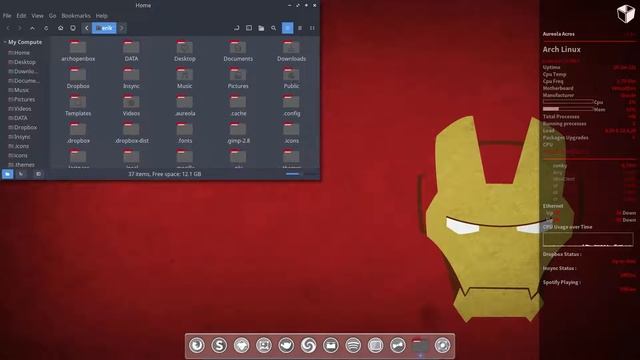Reload the current folder view

coord(46,28)
